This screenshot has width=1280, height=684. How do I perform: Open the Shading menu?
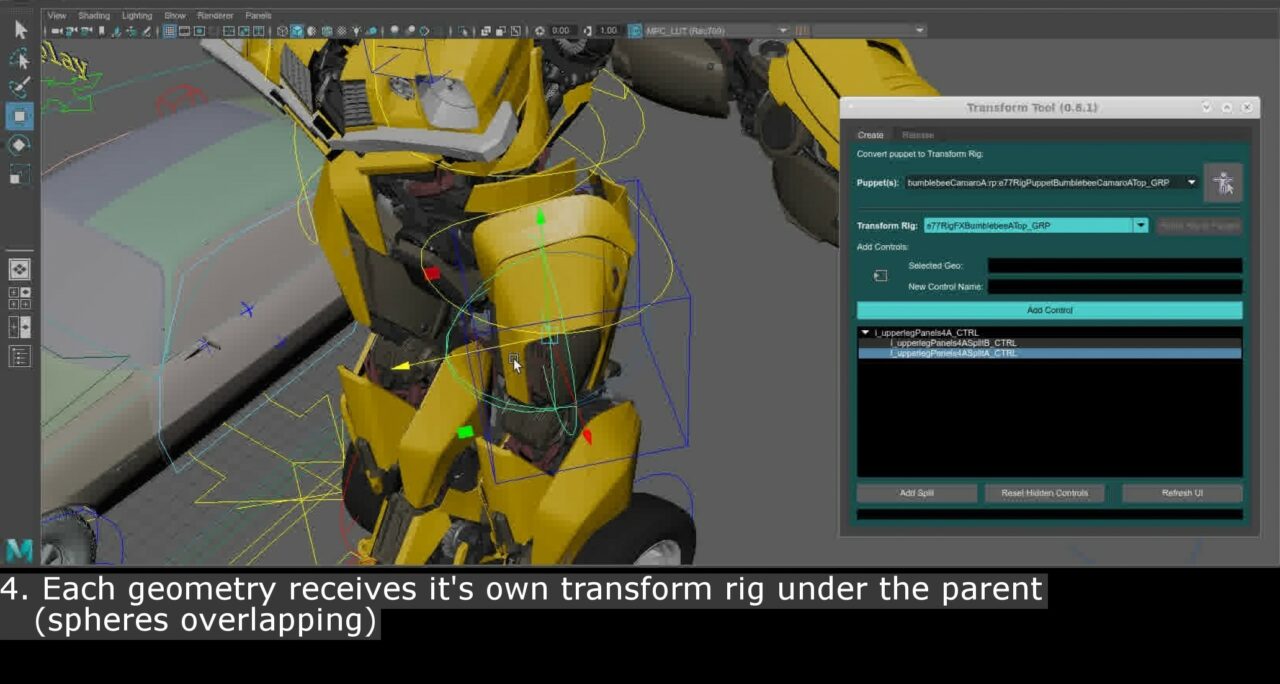94,15
